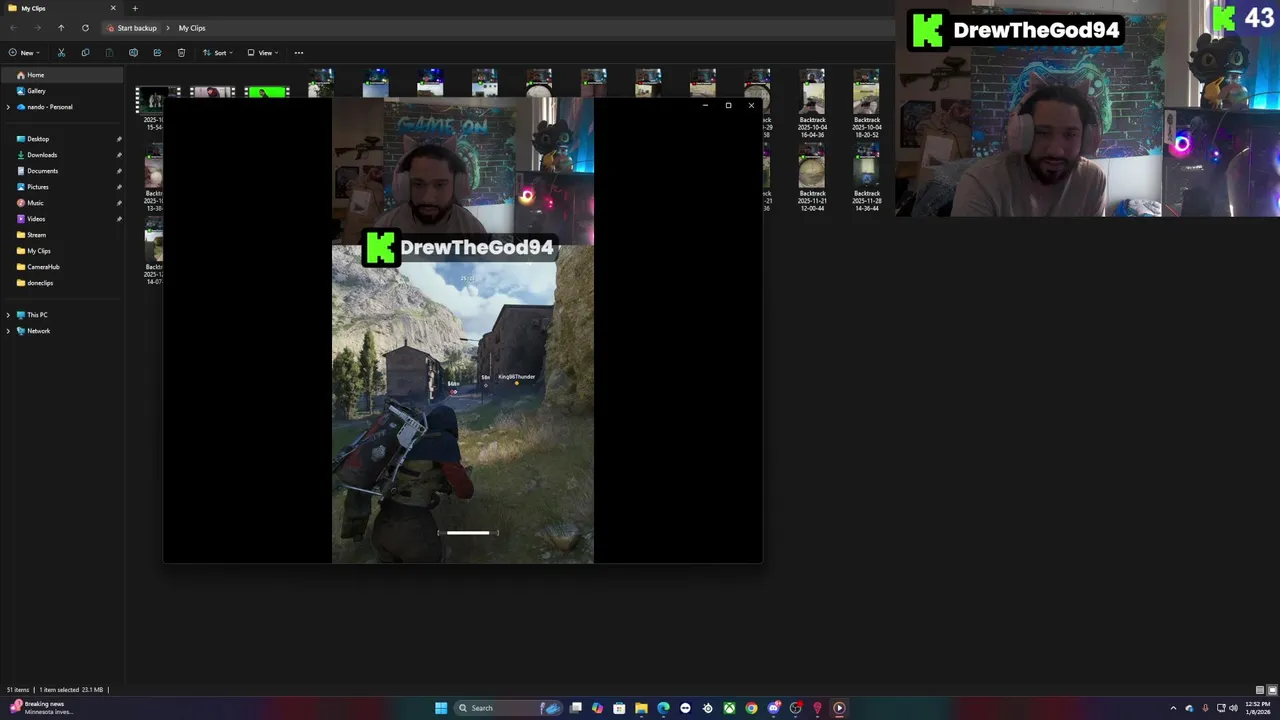Open Home in the navigation pane
The image size is (1280, 720).
point(62,75)
